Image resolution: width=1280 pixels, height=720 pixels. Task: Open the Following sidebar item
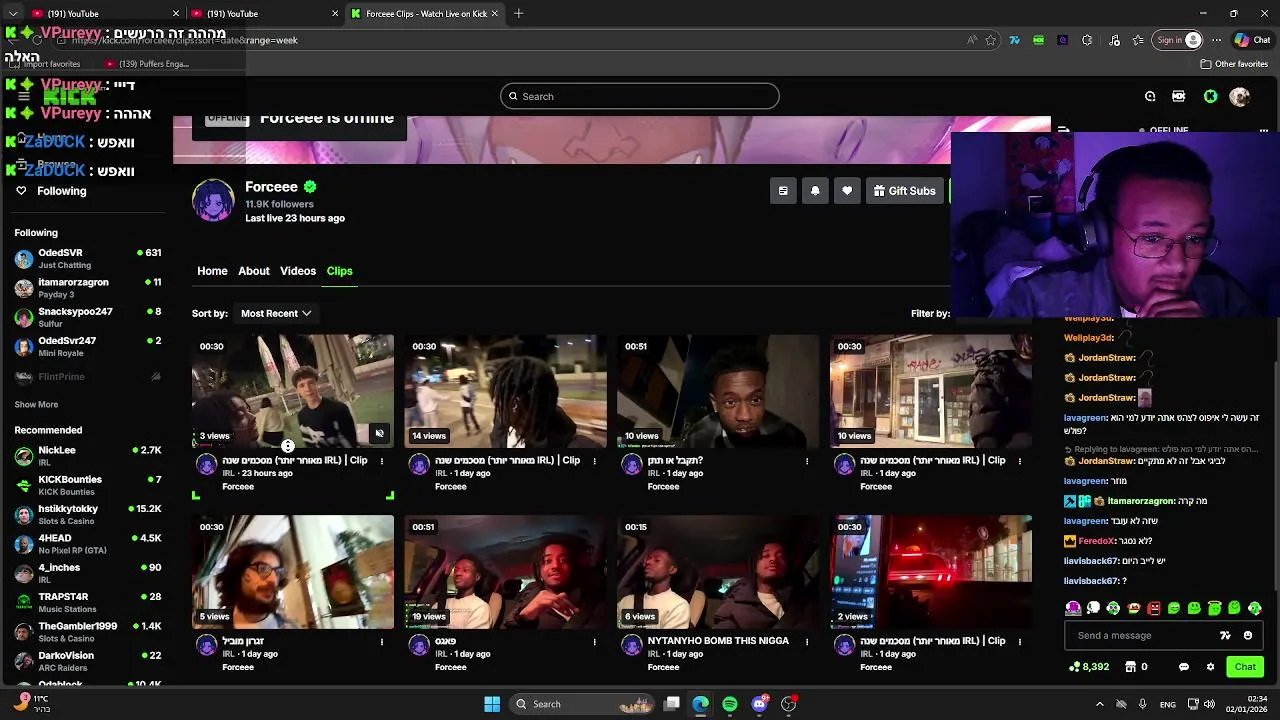tap(61, 191)
